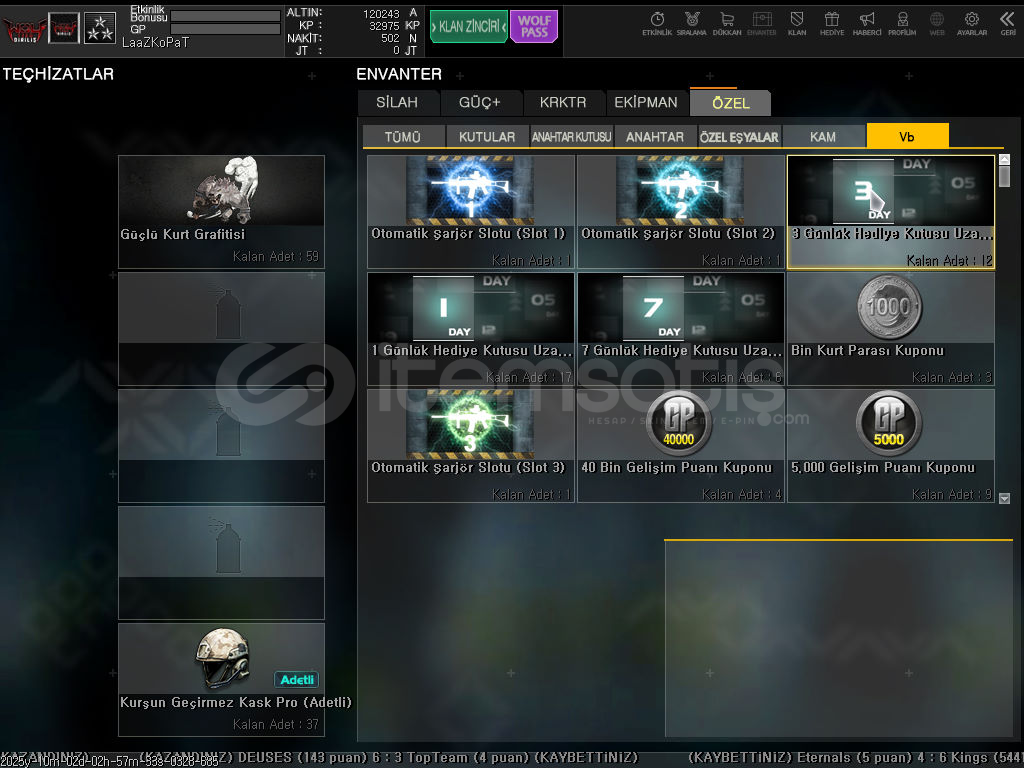Image resolution: width=1024 pixels, height=768 pixels.
Task: Switch to the SİLAH tab
Action: point(397,103)
